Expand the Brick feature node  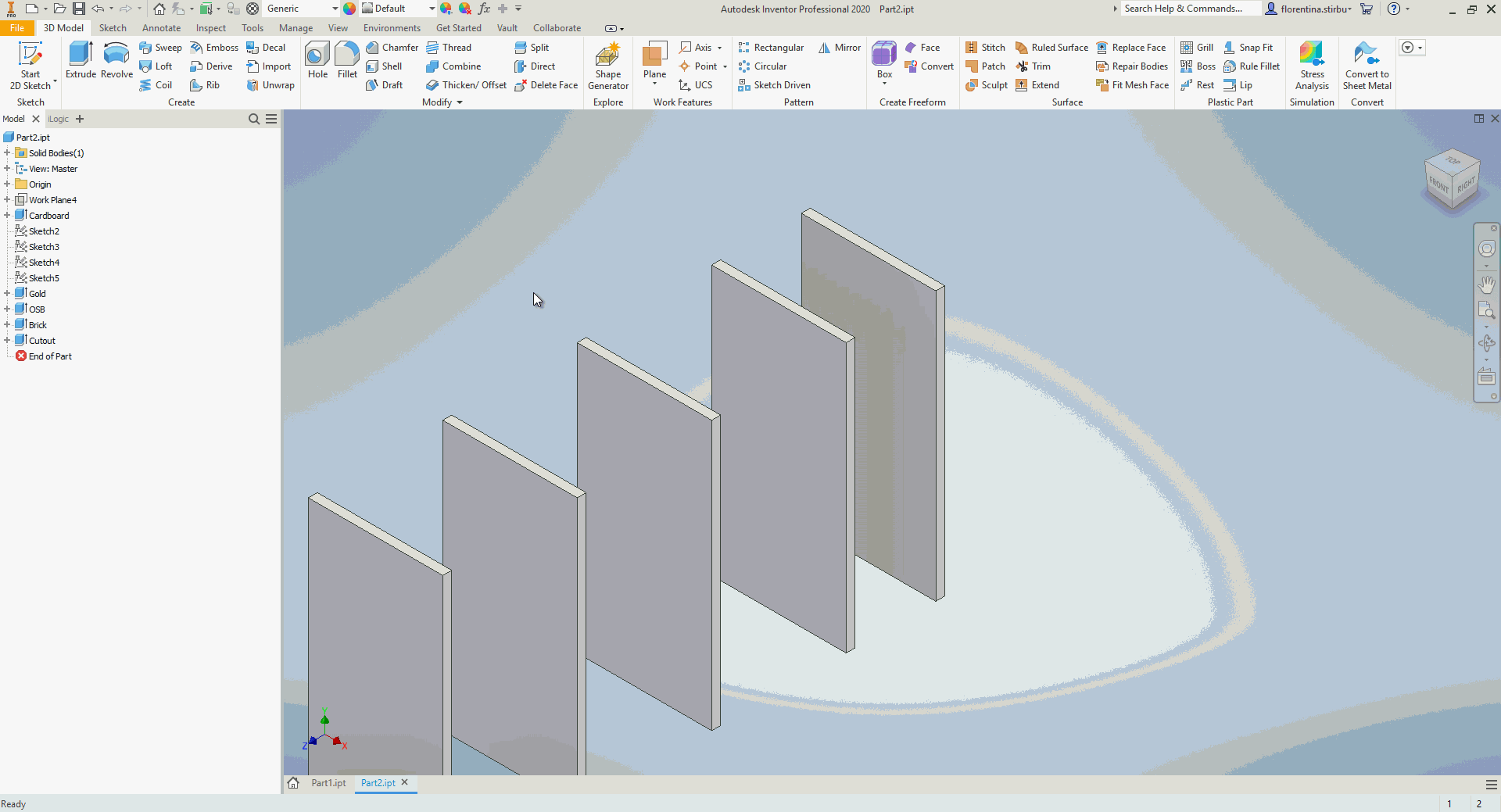pyautogui.click(x=7, y=325)
